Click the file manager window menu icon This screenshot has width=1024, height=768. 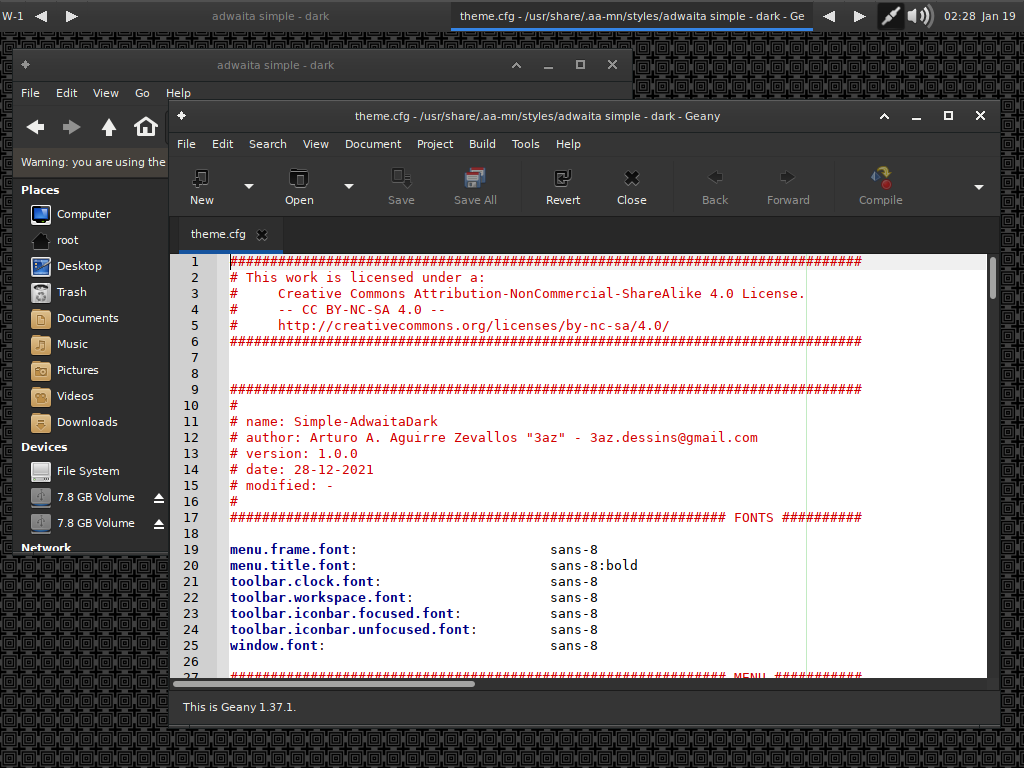point(25,65)
